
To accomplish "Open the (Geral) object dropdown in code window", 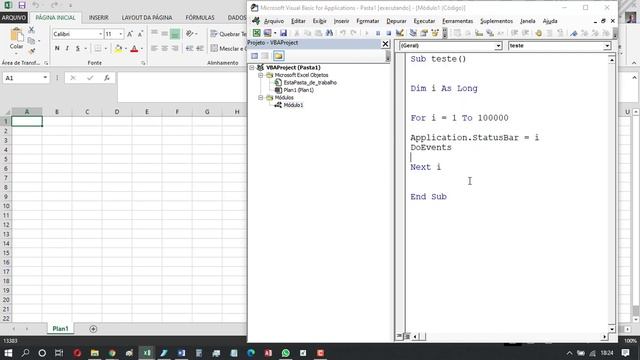I will click(498, 46).
